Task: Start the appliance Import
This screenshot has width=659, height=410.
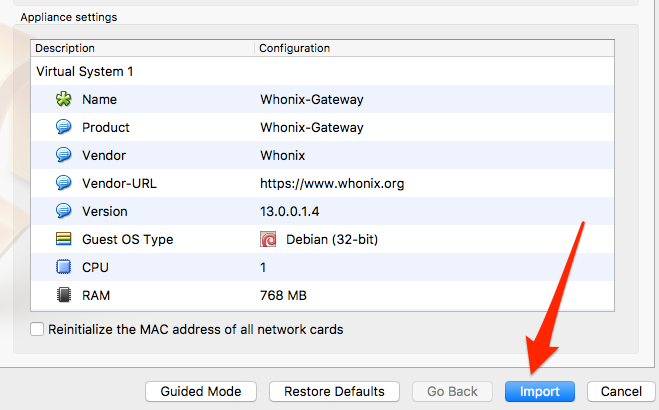Action: (x=540, y=392)
